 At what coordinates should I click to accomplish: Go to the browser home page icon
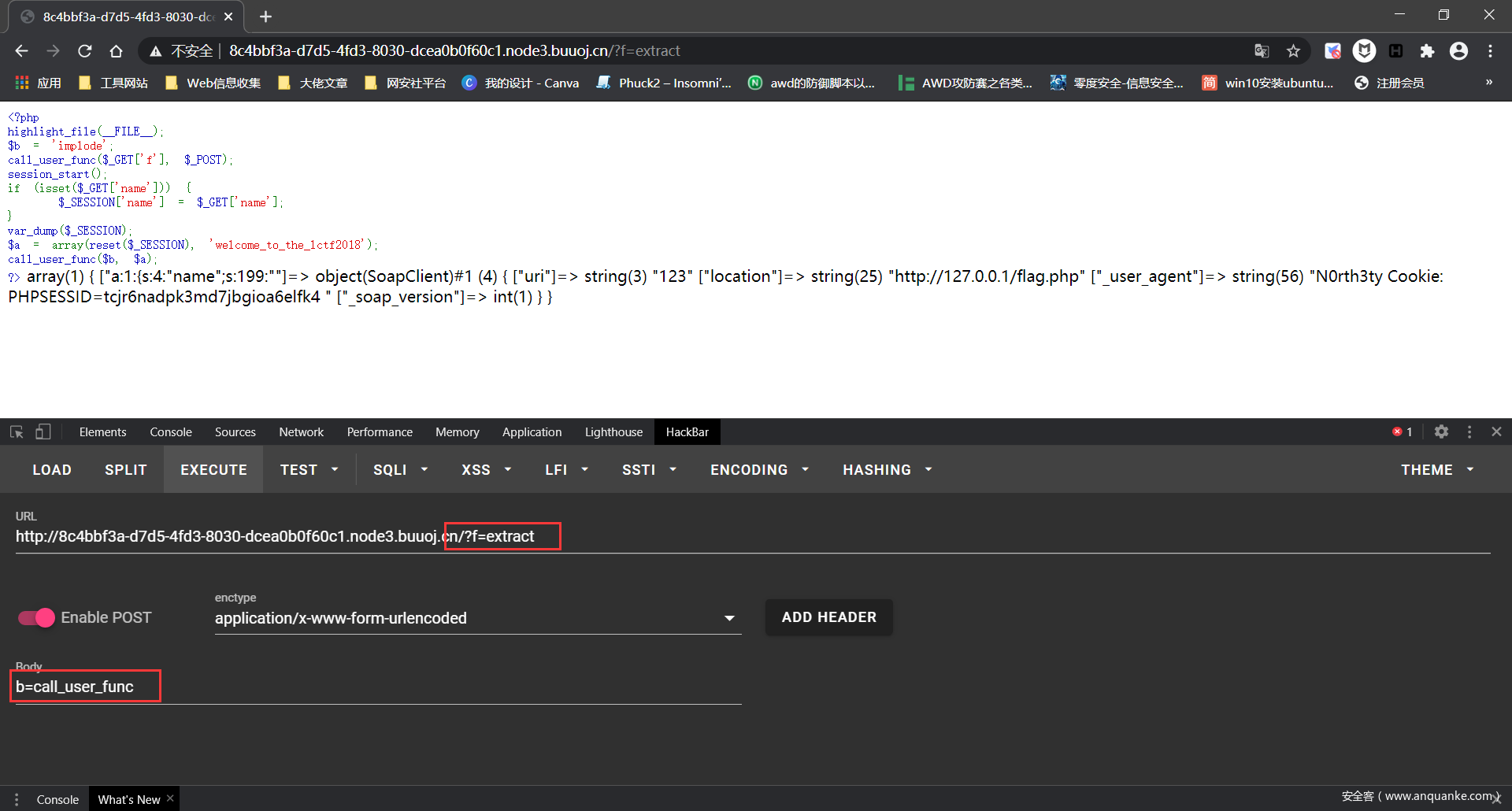(x=116, y=51)
